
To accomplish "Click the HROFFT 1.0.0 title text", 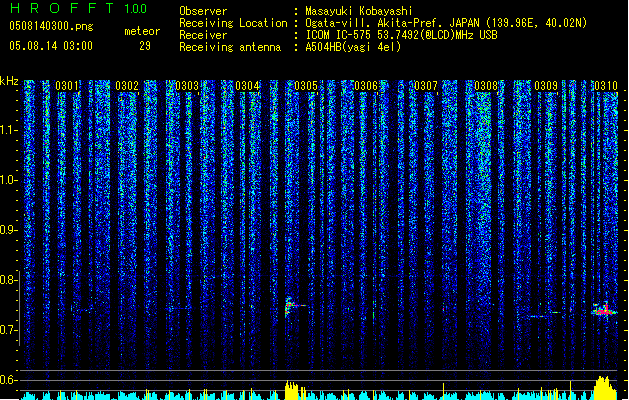I will point(78,8).
